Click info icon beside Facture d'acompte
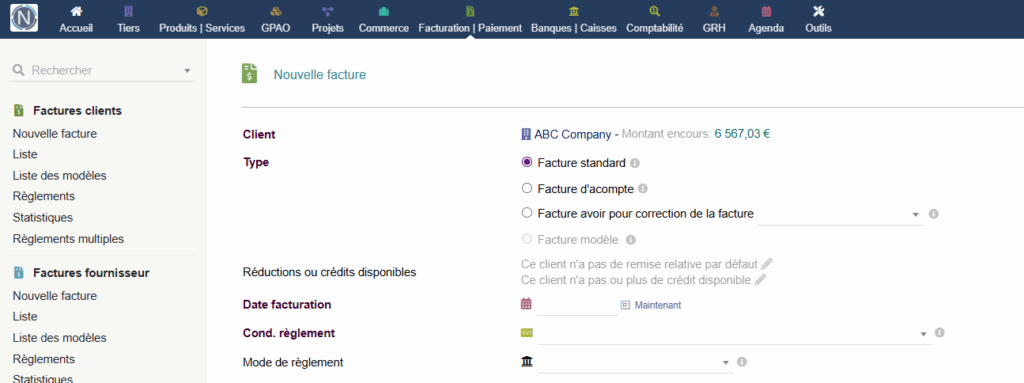 643,189
